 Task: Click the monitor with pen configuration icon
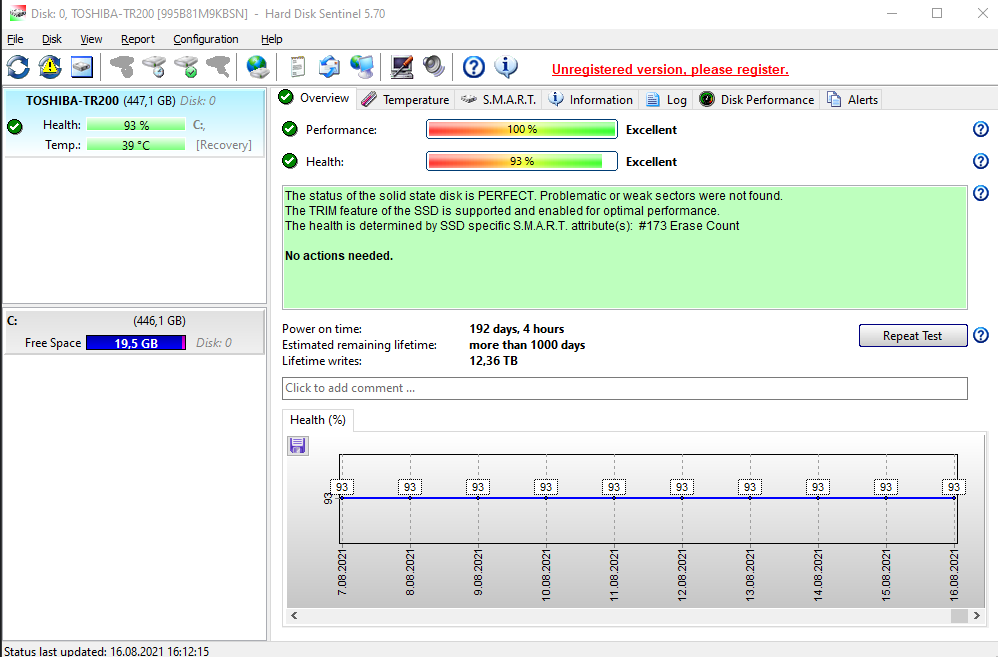[x=402, y=67]
